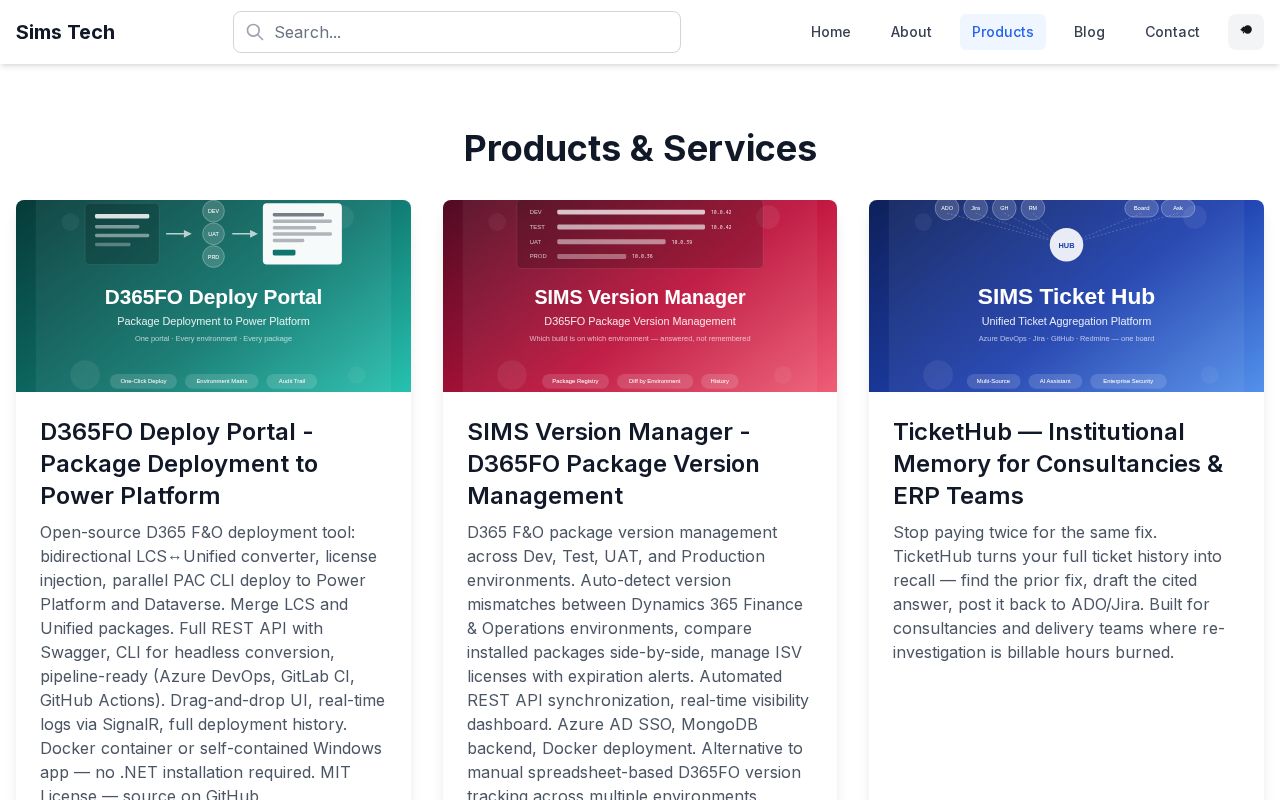Click the Sims Tech site logo
The image size is (1280, 800).
click(x=65, y=32)
